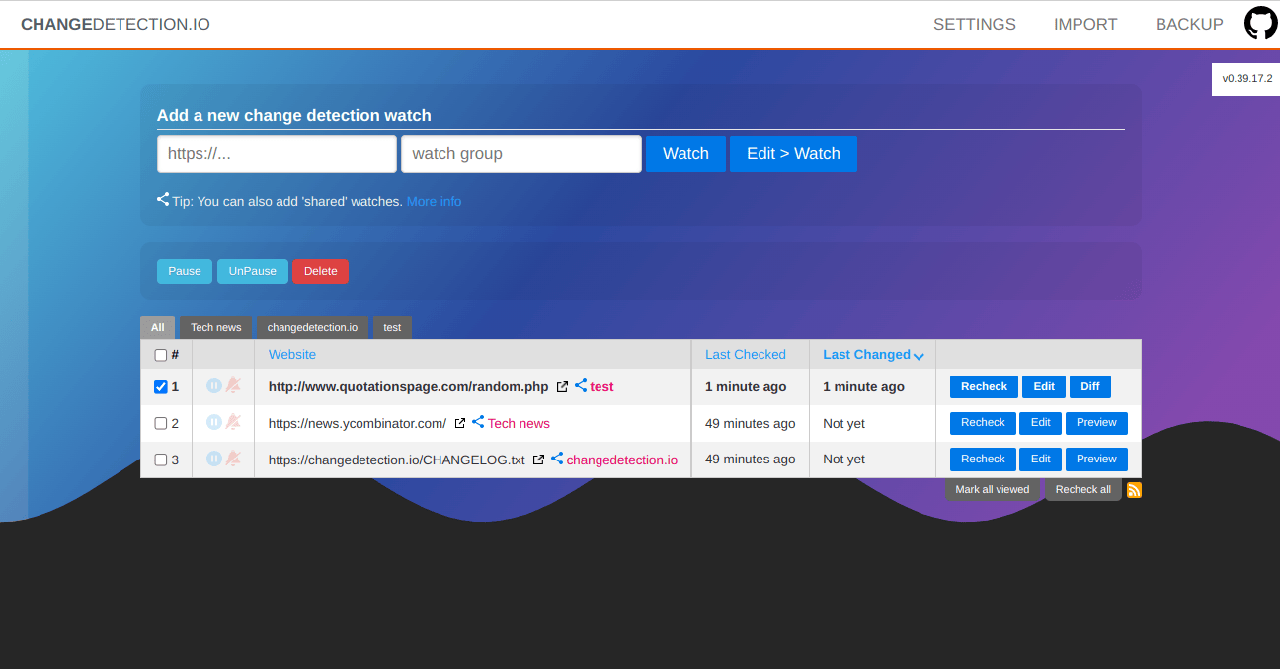Open the GitHub icon in header
The height and width of the screenshot is (669, 1280).
click(1260, 23)
